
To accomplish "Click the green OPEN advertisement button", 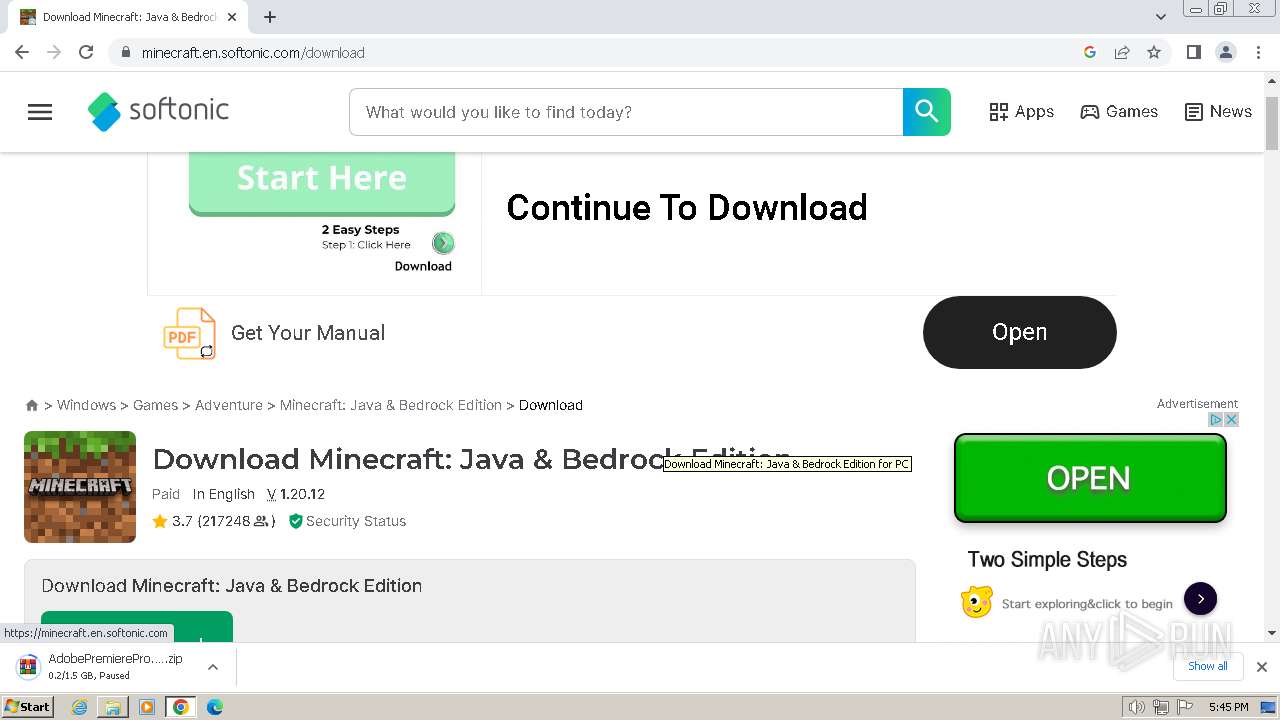I will (1090, 478).
